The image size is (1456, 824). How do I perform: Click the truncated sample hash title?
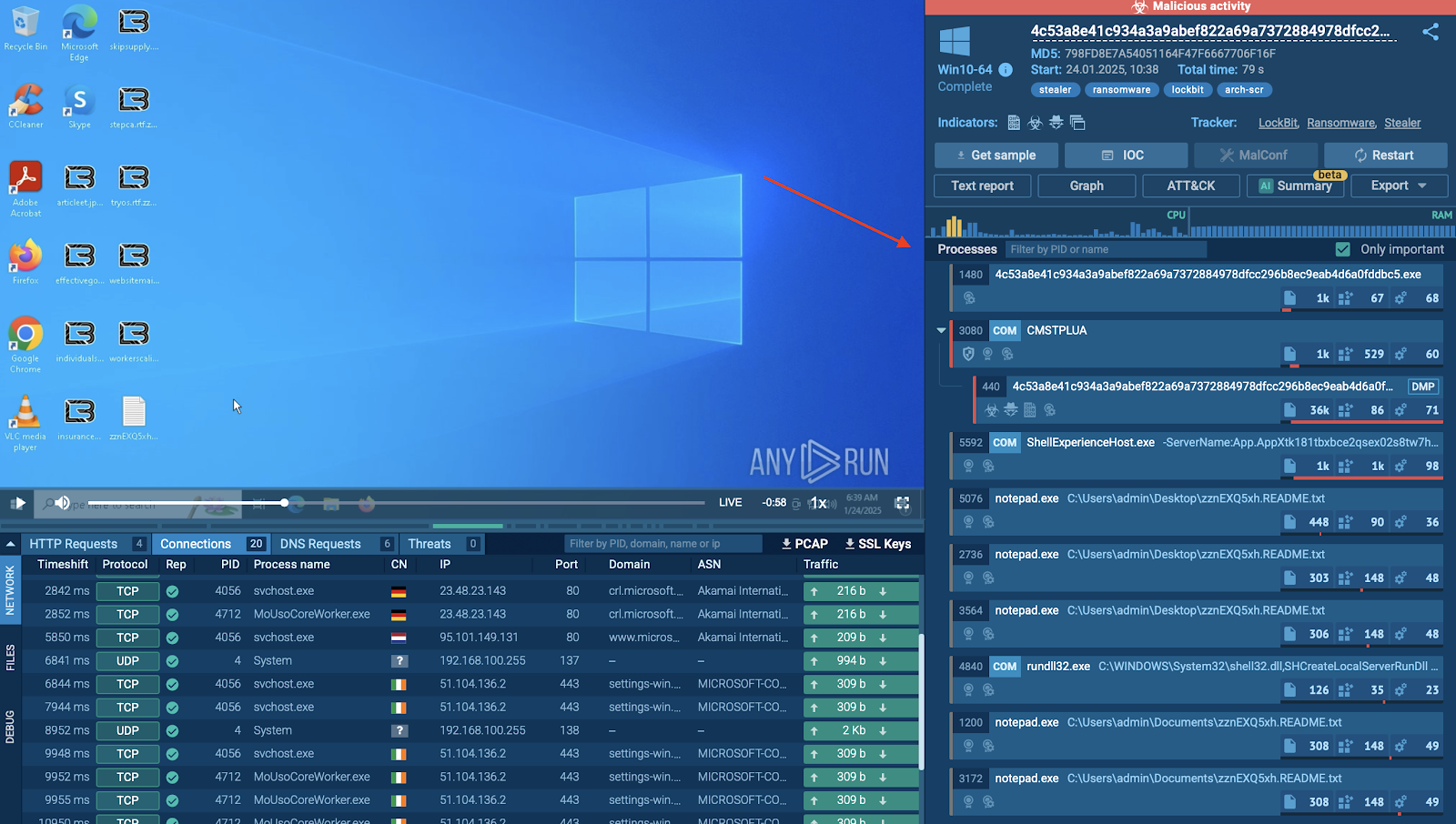pyautogui.click(x=1210, y=31)
